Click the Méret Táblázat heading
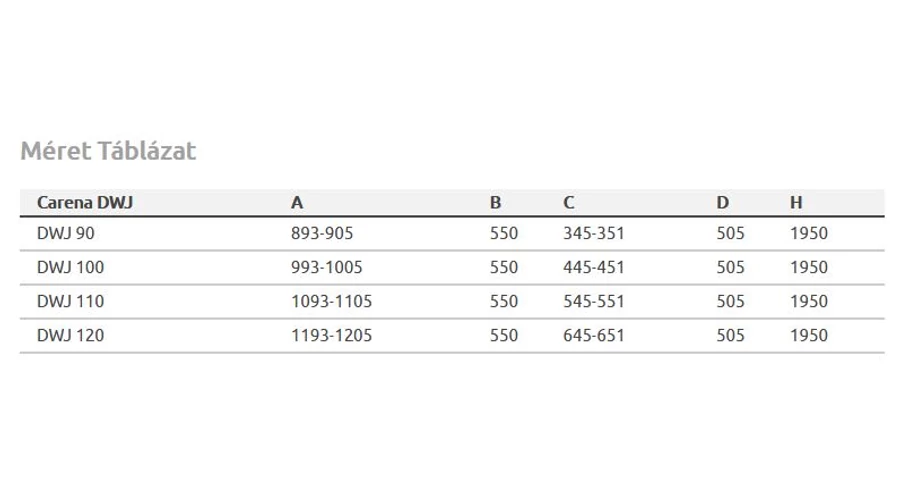 [x=108, y=151]
